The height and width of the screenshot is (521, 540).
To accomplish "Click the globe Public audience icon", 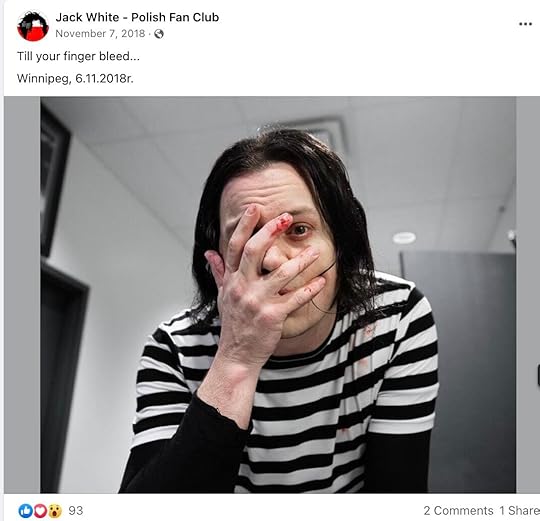I will [x=159, y=34].
